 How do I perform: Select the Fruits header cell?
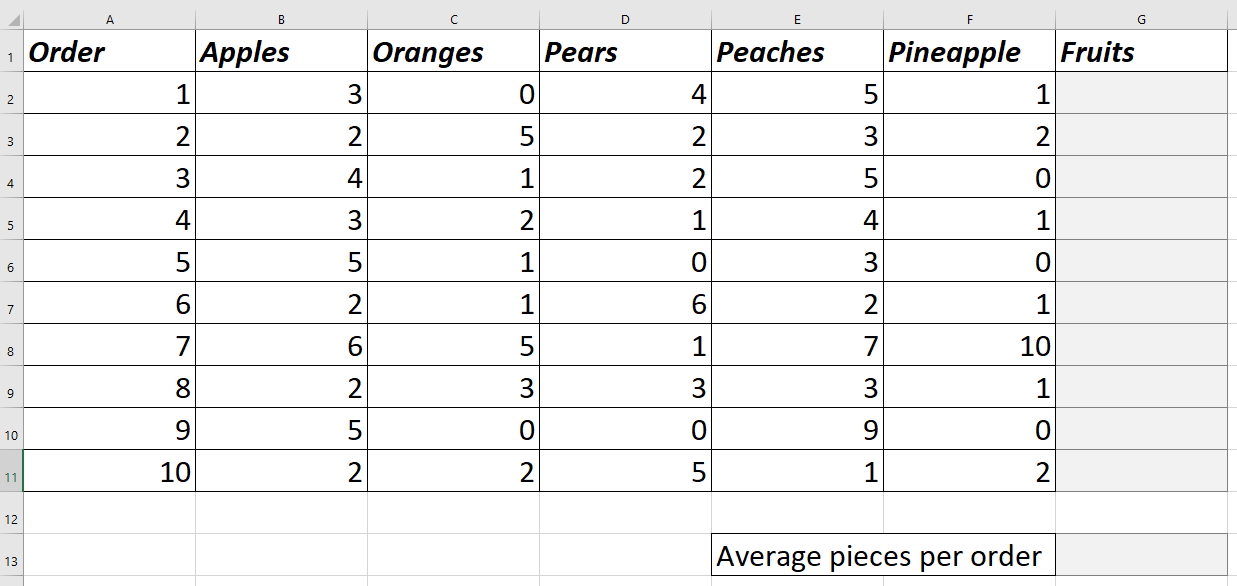[x=1141, y=52]
